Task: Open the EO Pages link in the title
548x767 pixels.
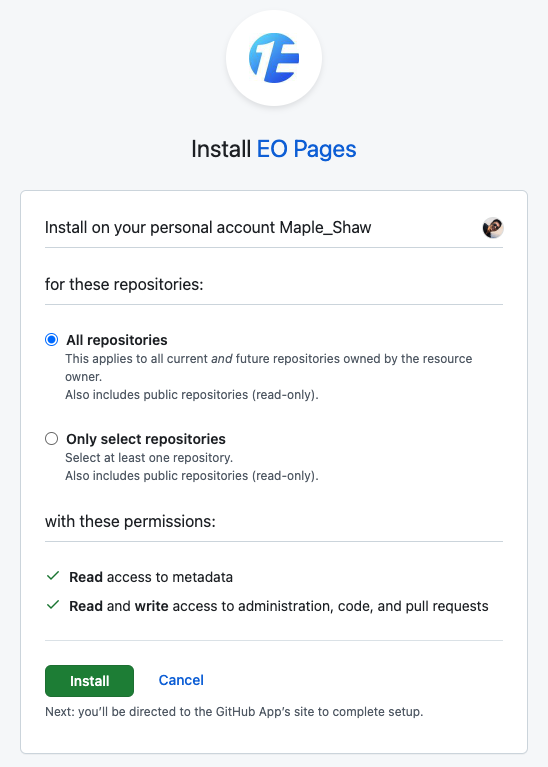Action: (306, 149)
